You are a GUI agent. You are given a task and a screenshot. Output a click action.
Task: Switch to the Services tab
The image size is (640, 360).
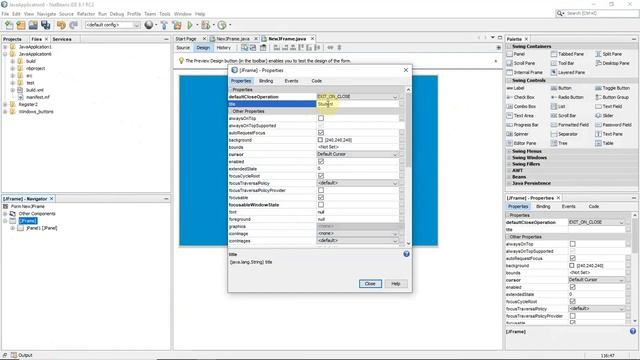pyautogui.click(x=62, y=39)
